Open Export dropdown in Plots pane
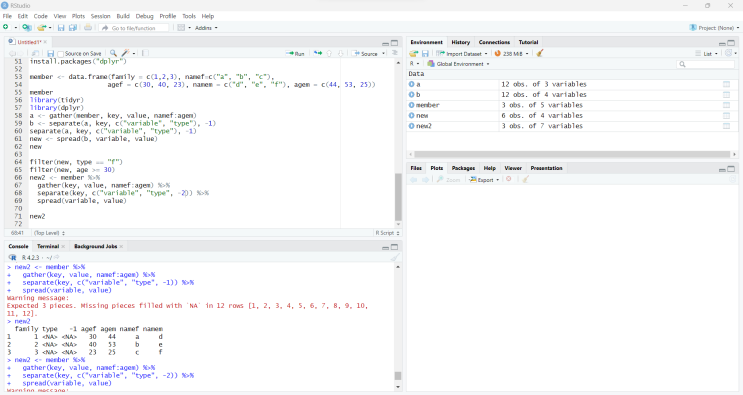The width and height of the screenshot is (743, 395). pos(484,180)
